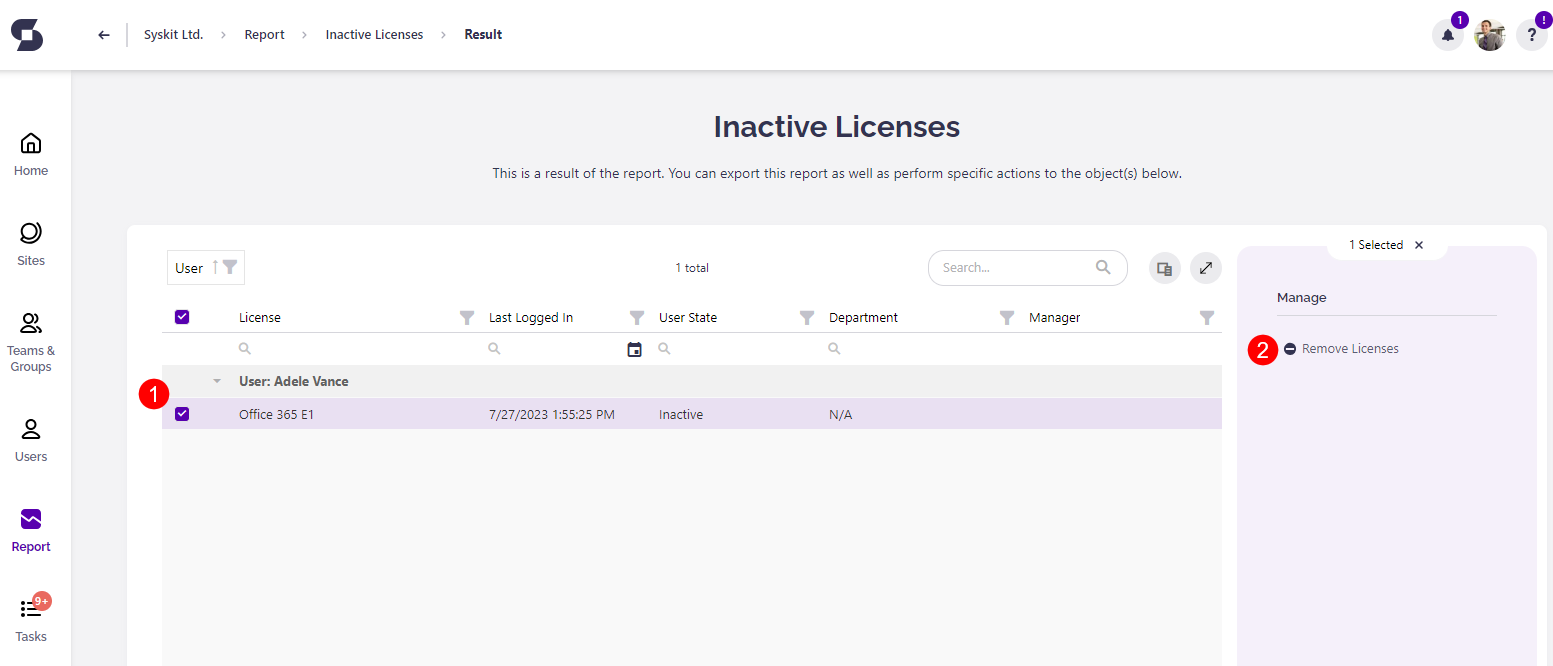Screen dimensions: 1553x666
Task: Click the copy report data icon
Action: click(x=1163, y=267)
